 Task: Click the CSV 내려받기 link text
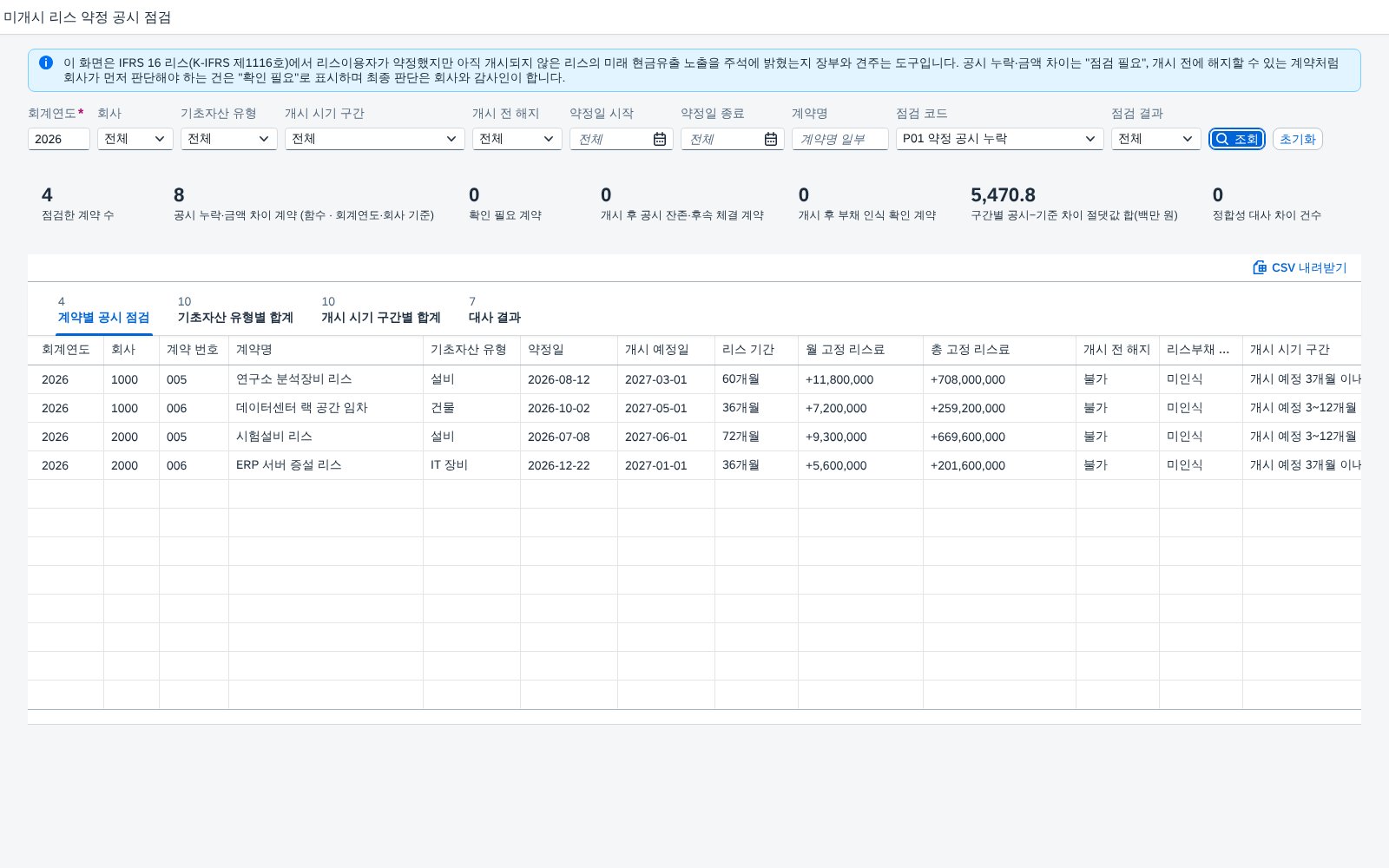1309,267
